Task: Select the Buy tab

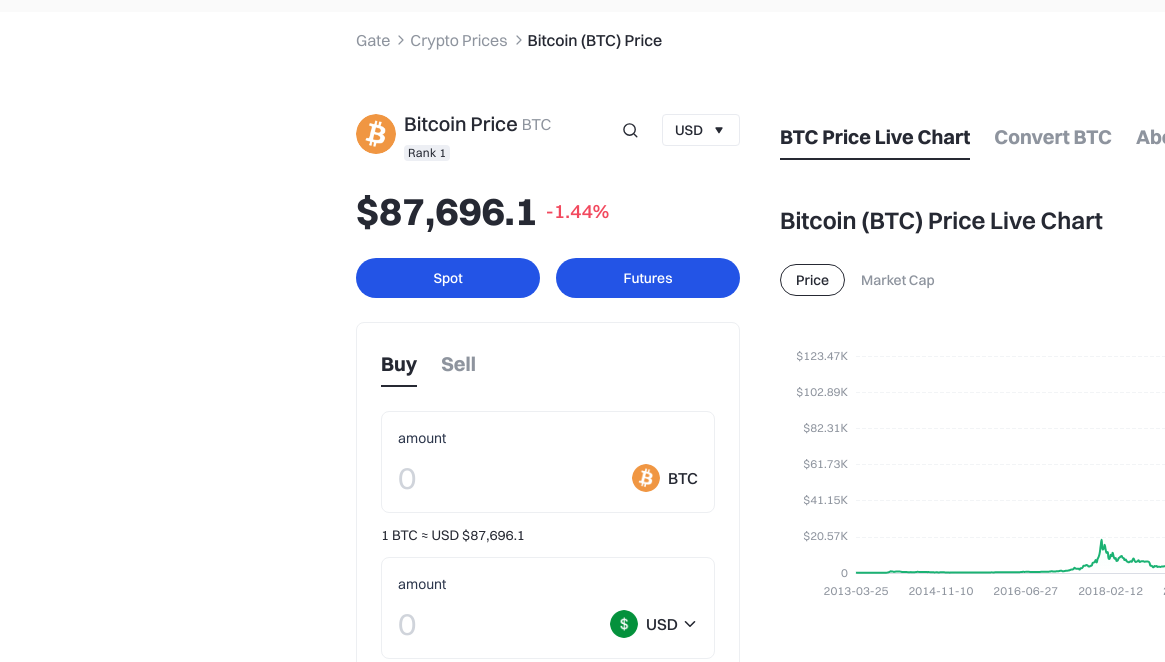Action: point(398,364)
